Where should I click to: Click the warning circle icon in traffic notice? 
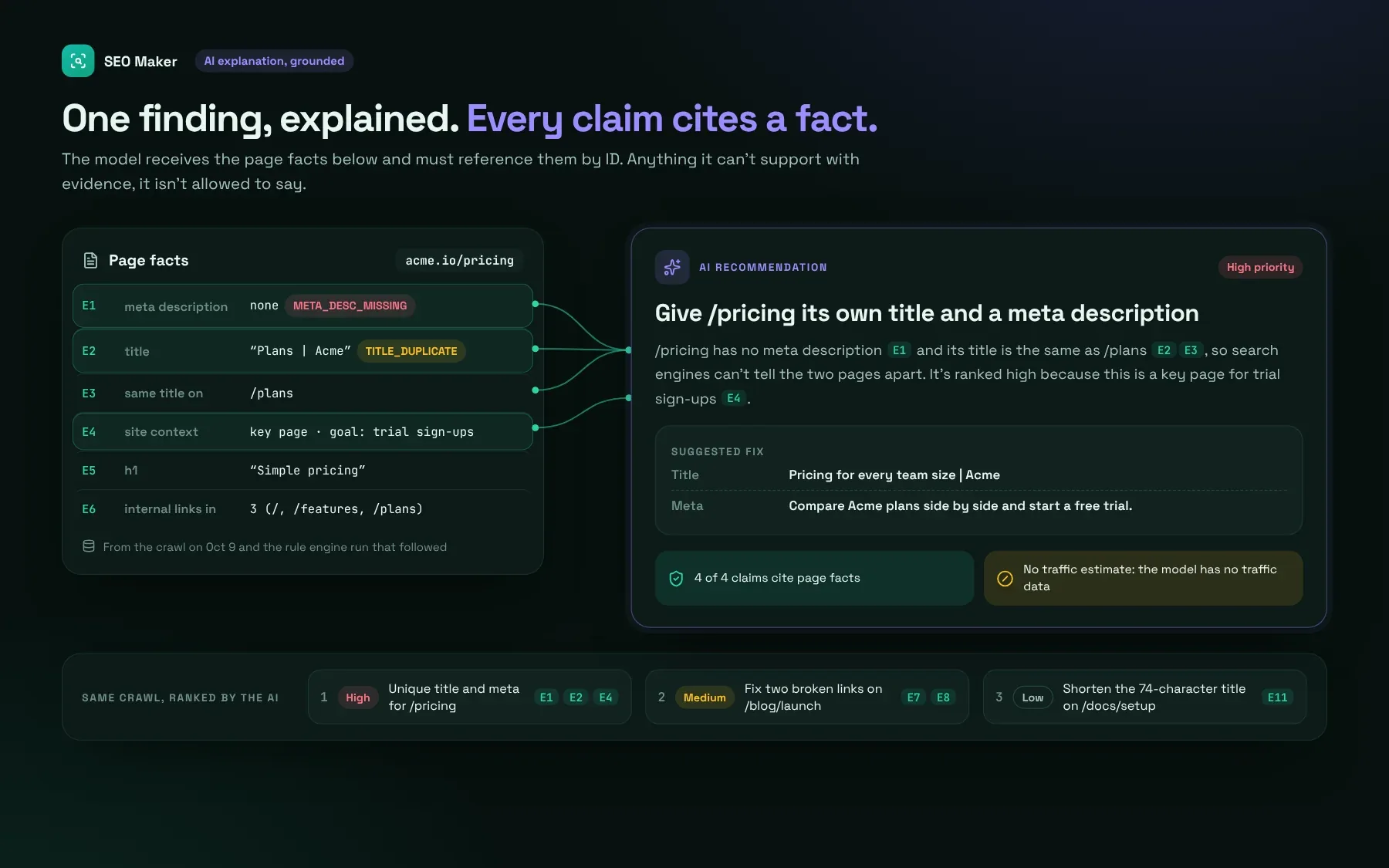point(1005,579)
